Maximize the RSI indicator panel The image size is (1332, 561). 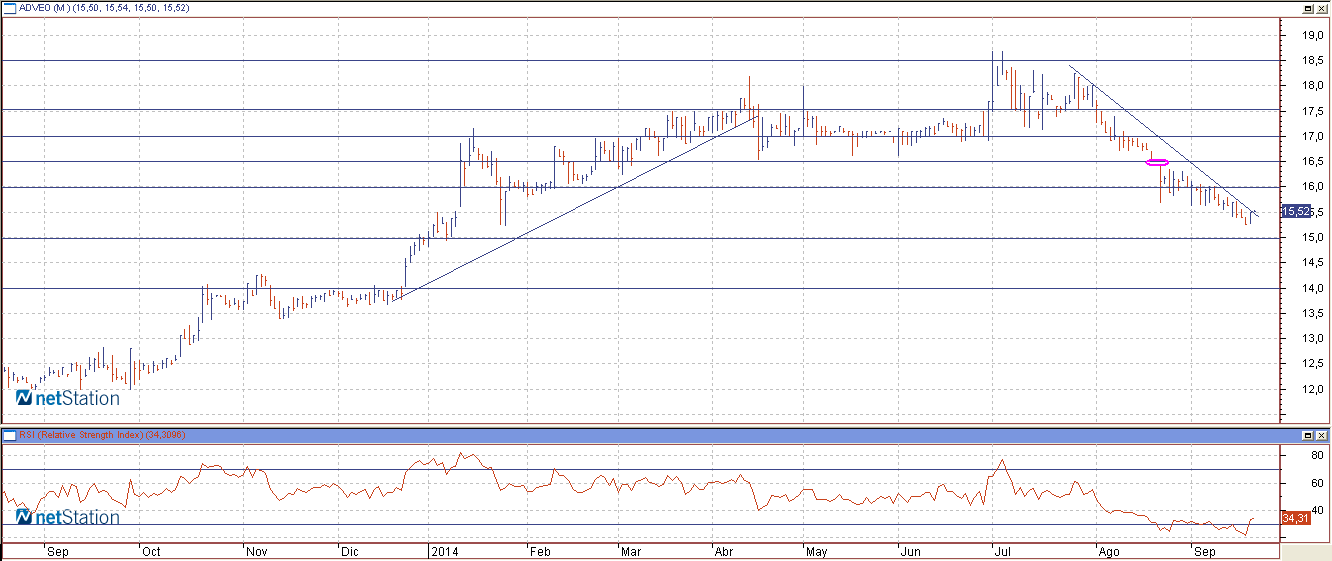pos(1307,436)
